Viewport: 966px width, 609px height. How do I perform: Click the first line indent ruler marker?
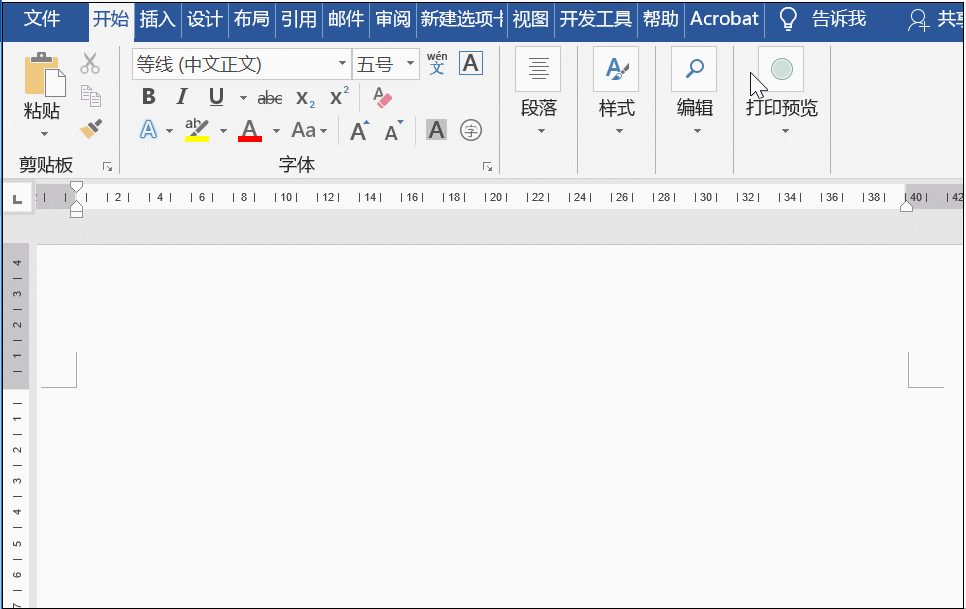click(76, 187)
